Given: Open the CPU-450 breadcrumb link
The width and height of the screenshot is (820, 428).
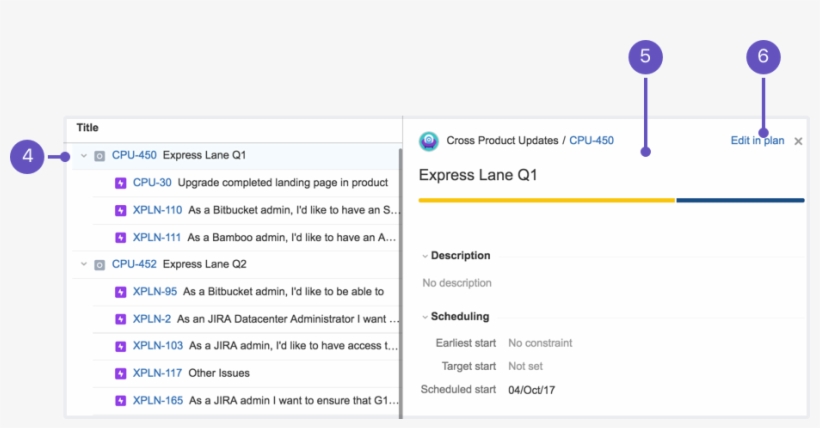Looking at the screenshot, I should (591, 141).
